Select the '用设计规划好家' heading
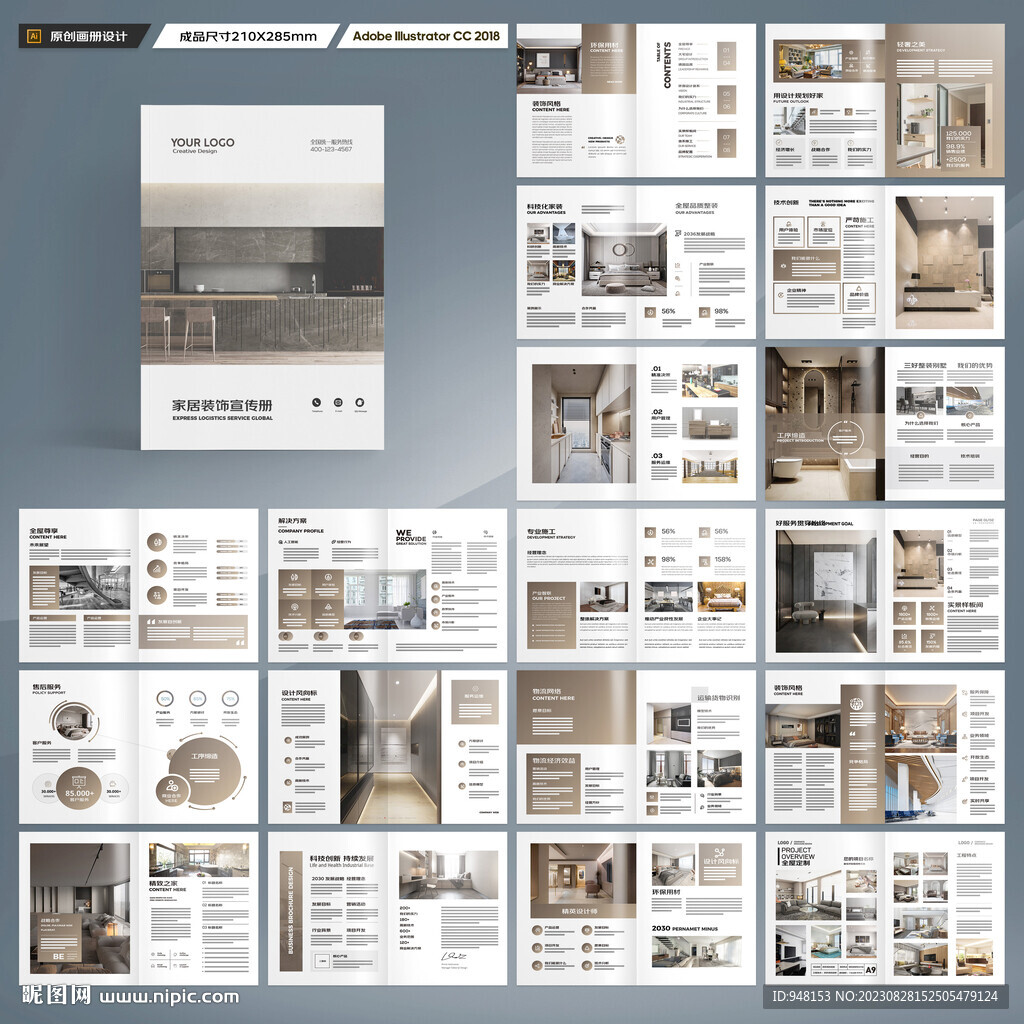The width and height of the screenshot is (1024, 1024). coord(798,95)
